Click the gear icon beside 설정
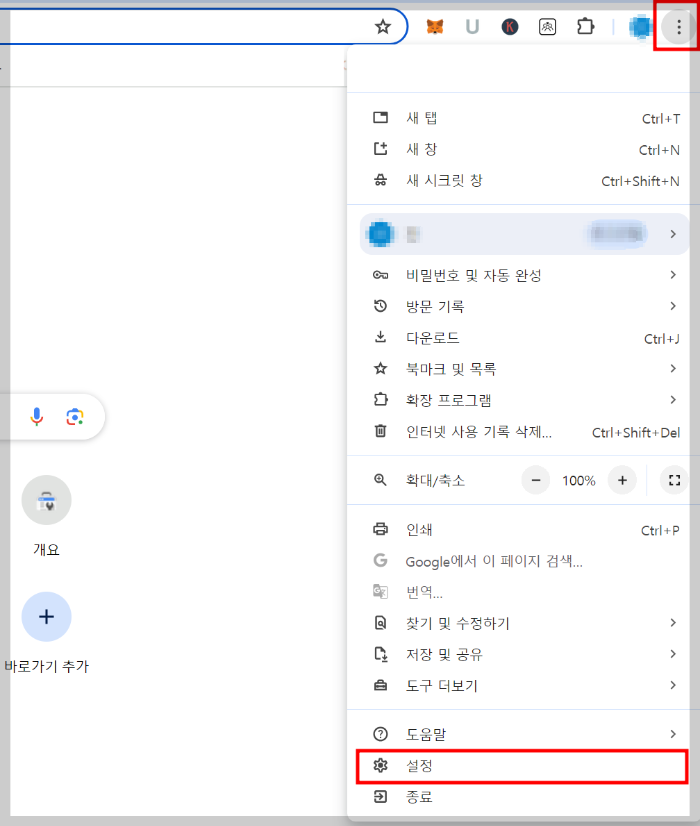This screenshot has width=700, height=826. 380,765
